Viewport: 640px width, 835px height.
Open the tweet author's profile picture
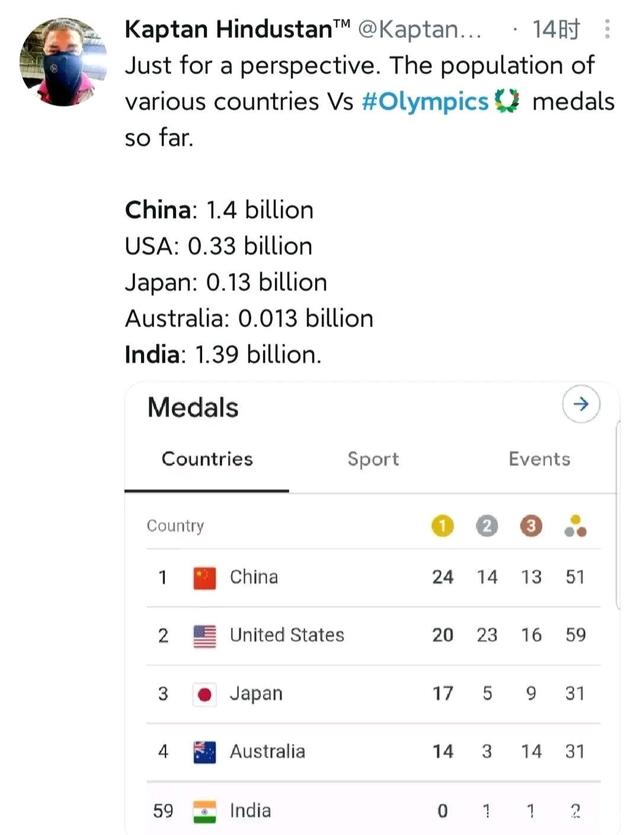(x=64, y=62)
